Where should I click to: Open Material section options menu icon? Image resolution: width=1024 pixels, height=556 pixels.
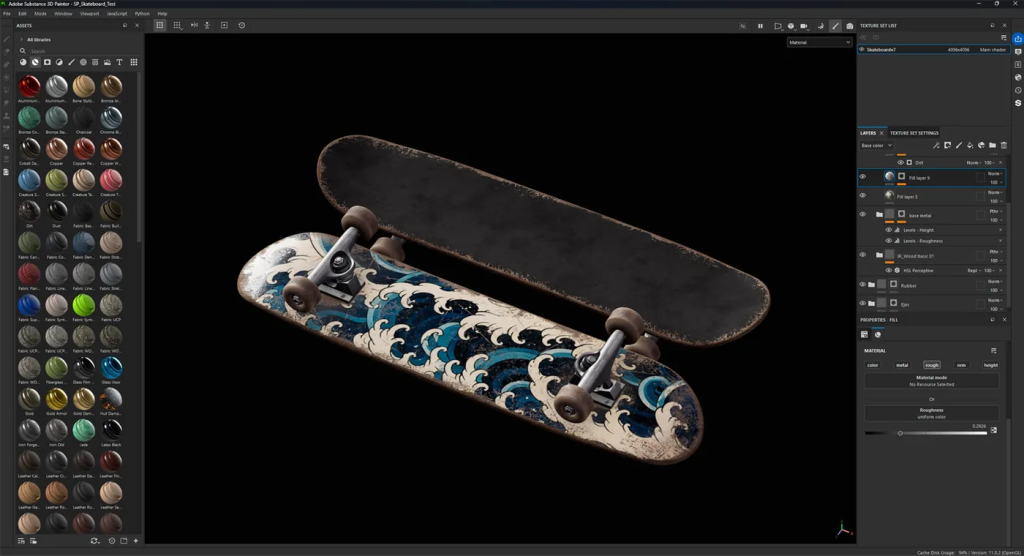[x=993, y=351]
